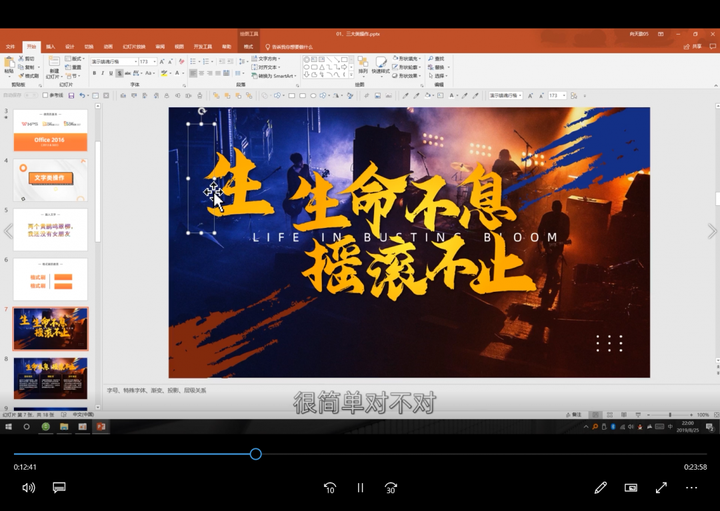720x511 pixels.
Task: Click the video seek bar handle
Action: tap(256, 454)
